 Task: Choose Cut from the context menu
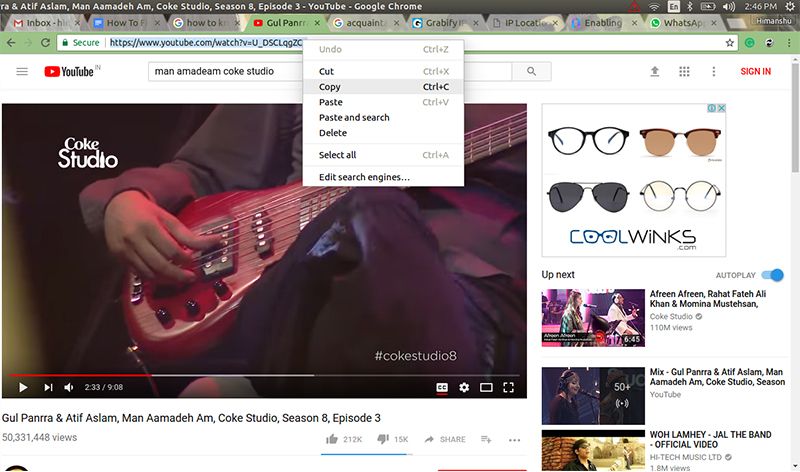click(383, 71)
